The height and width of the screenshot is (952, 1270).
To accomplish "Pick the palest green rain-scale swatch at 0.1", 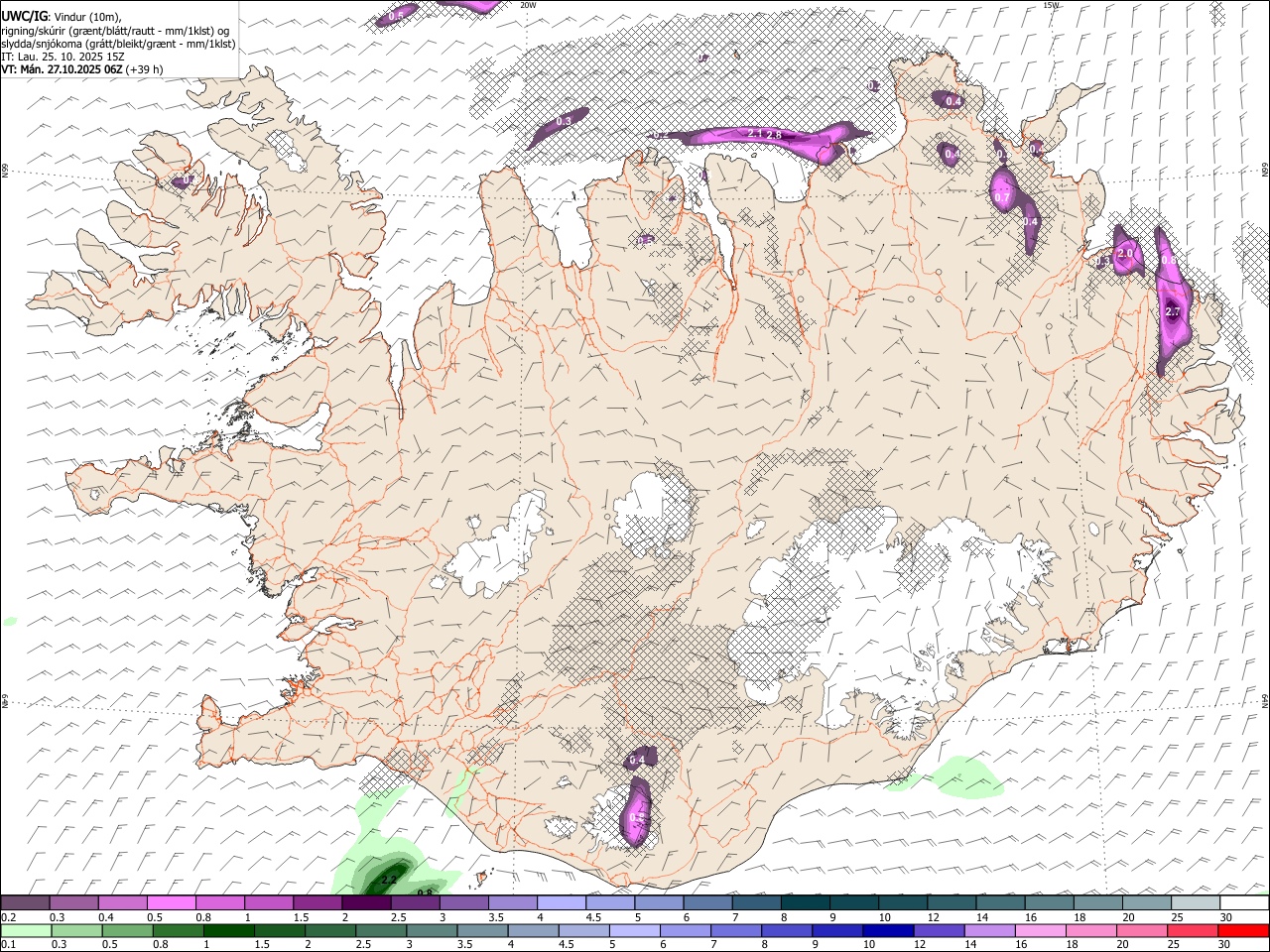I will point(25,930).
